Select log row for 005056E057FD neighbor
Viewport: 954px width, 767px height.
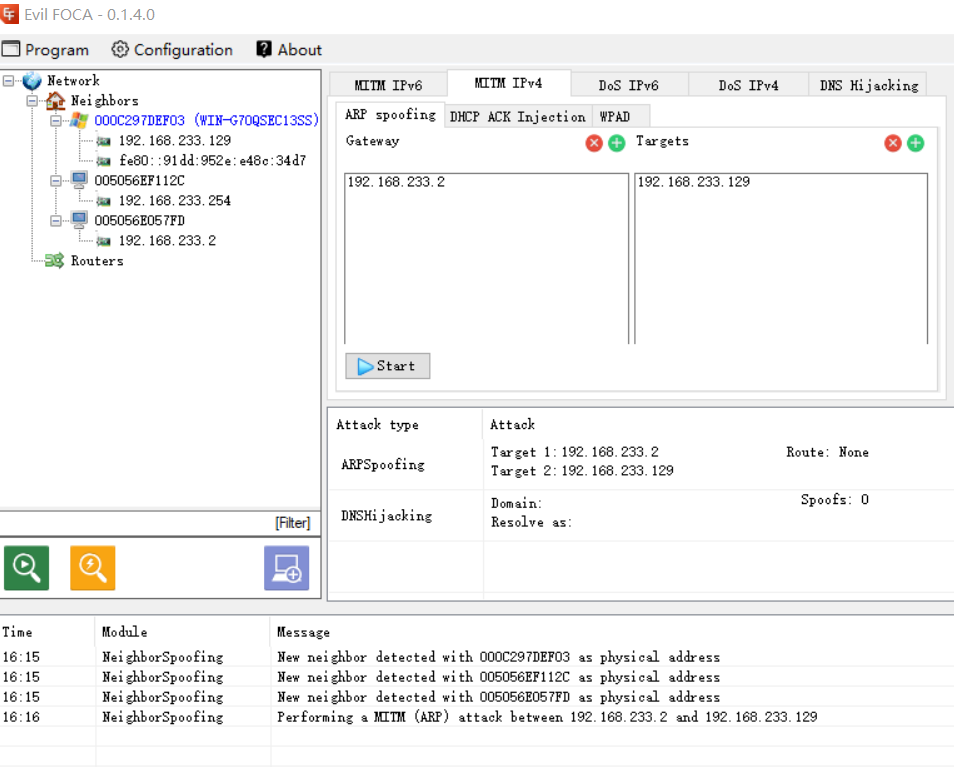pyautogui.click(x=477, y=697)
